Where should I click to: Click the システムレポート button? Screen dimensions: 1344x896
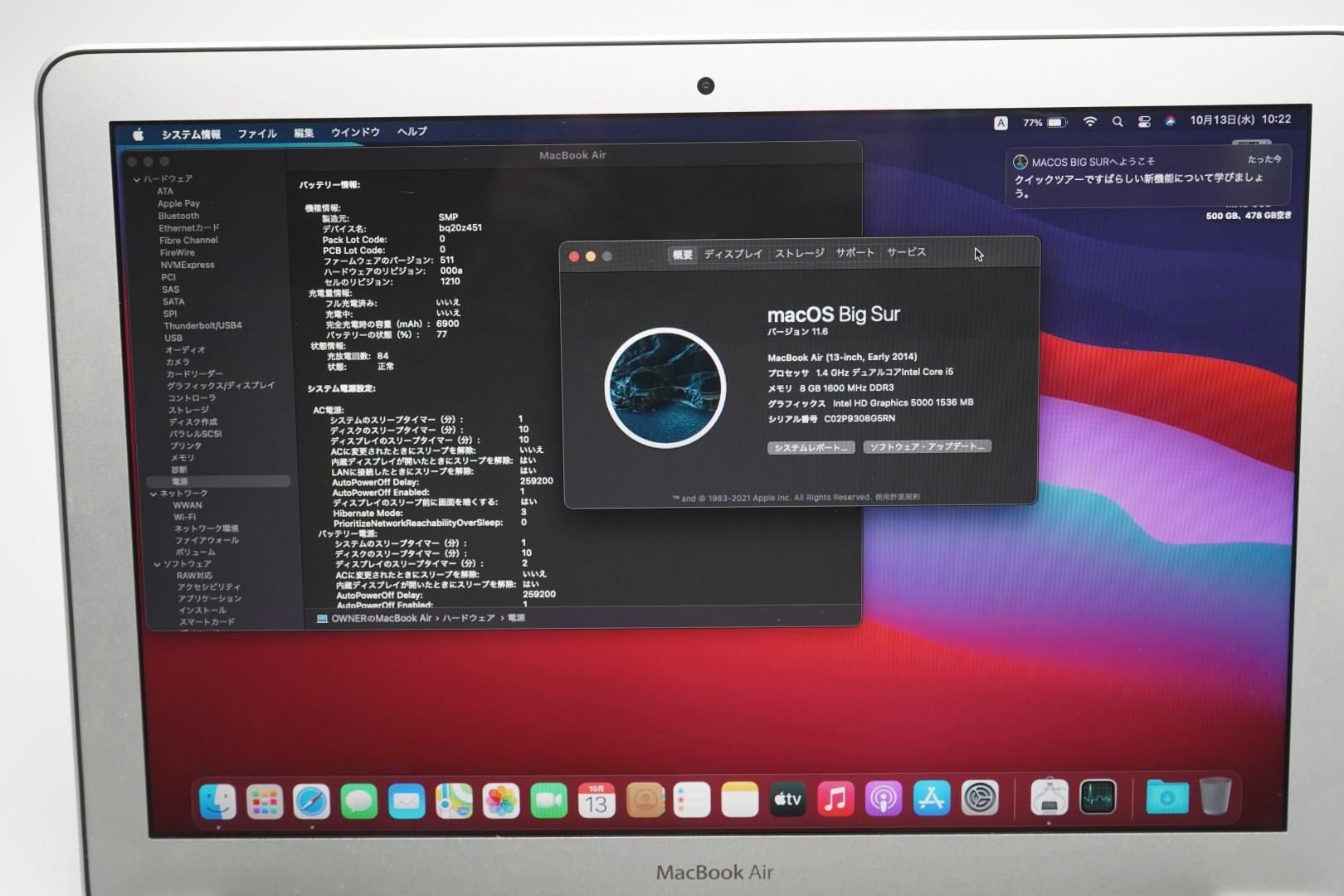pos(811,448)
